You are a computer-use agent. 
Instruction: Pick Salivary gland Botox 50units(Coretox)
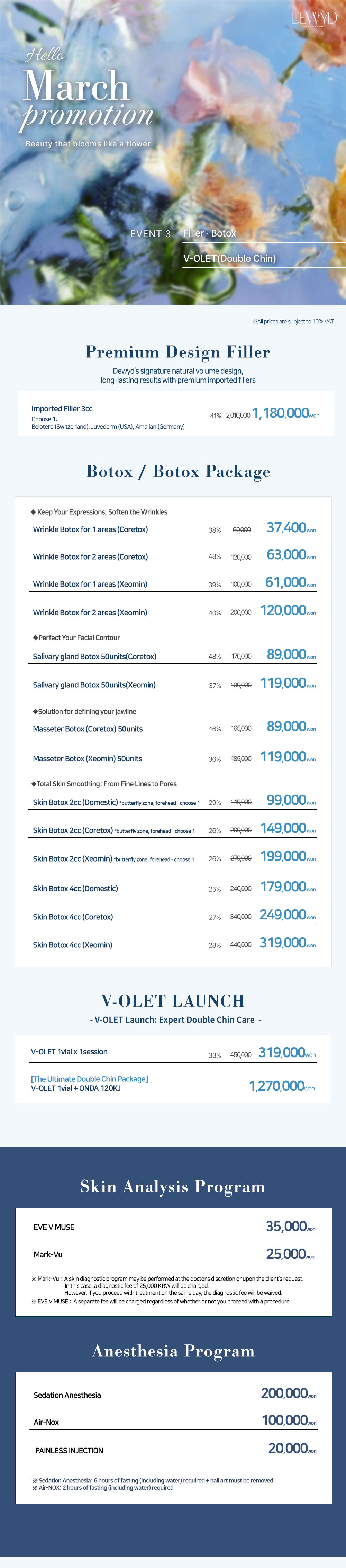click(94, 657)
